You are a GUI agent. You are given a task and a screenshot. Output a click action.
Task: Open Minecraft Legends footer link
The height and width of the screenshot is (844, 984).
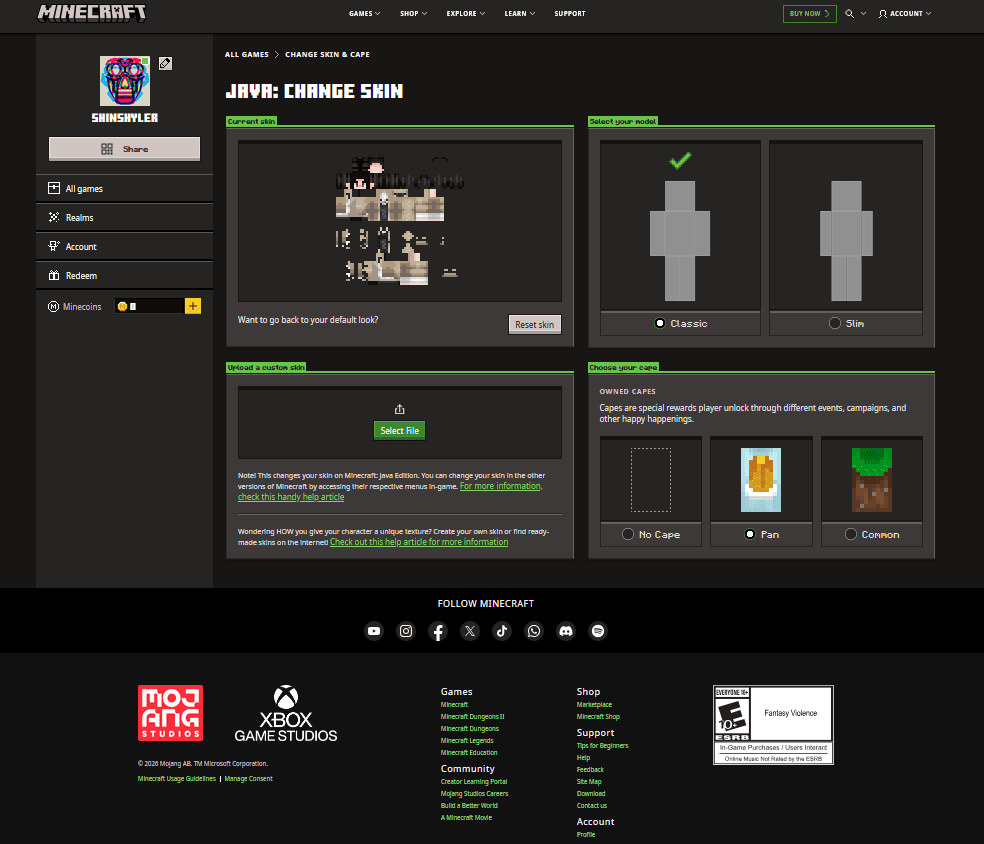[467, 740]
